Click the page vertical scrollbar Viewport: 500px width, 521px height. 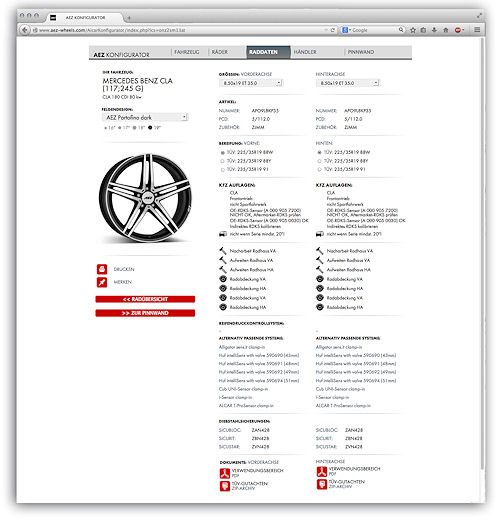pos(482,253)
